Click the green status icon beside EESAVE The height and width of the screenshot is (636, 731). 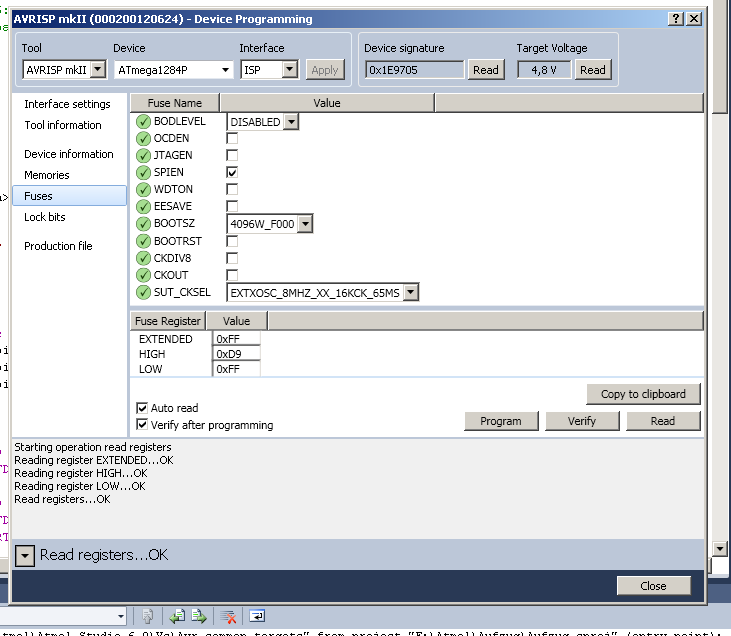(143, 207)
